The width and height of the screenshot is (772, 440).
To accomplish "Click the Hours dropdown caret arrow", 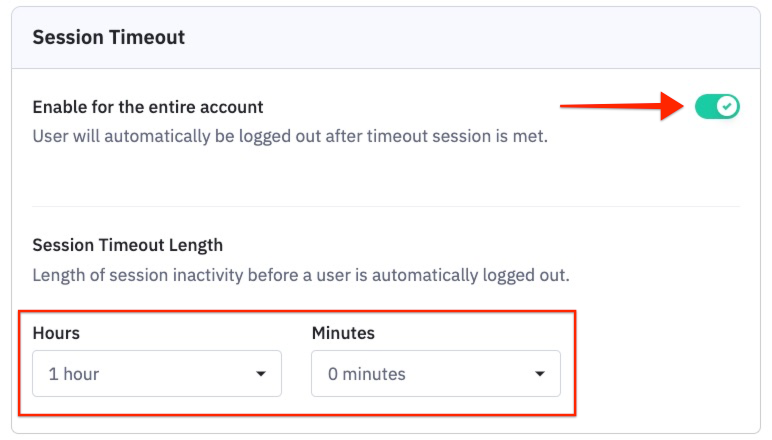I will pos(261,374).
